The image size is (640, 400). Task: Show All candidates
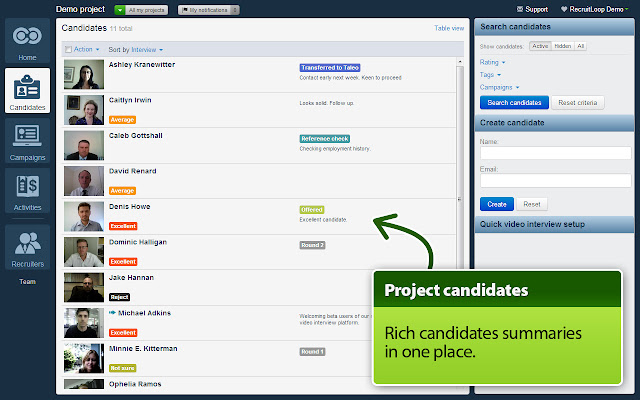tap(580, 46)
